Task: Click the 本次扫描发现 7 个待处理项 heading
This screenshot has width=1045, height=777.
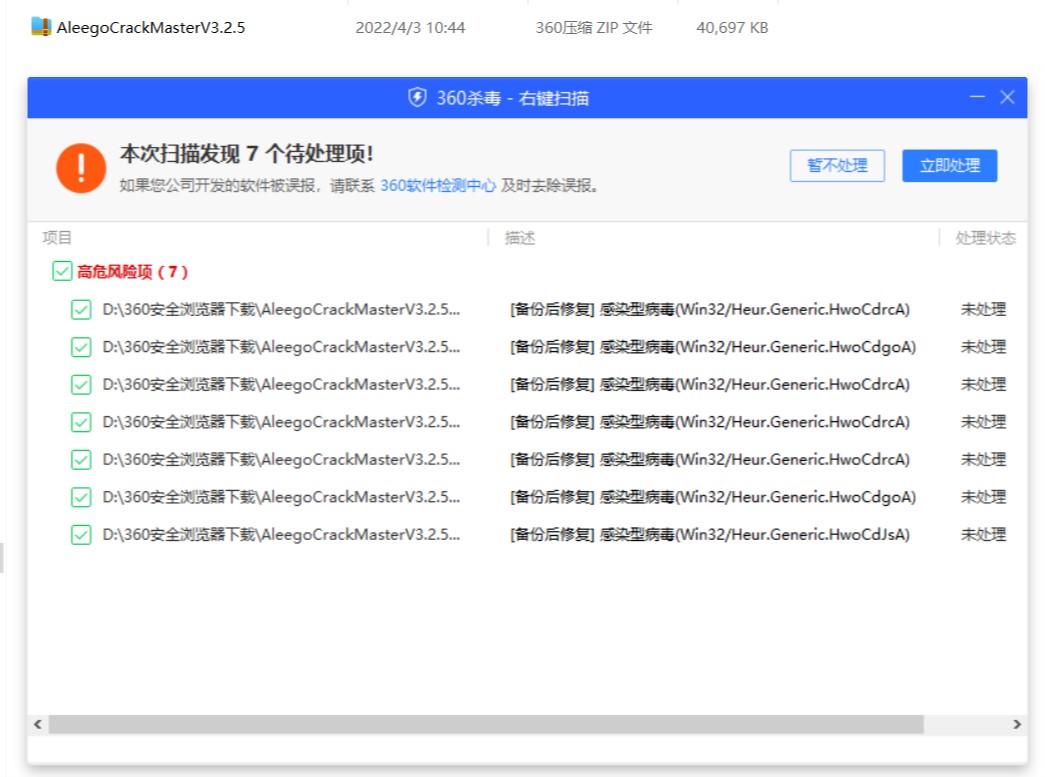Action: click(x=247, y=154)
